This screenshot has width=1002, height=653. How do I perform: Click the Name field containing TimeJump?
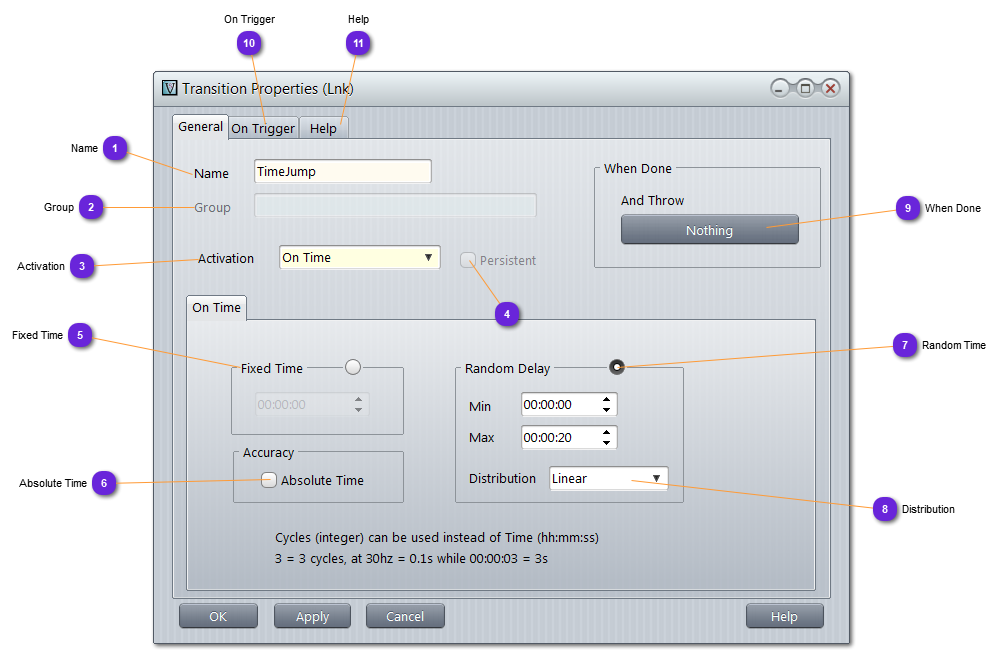coord(342,172)
